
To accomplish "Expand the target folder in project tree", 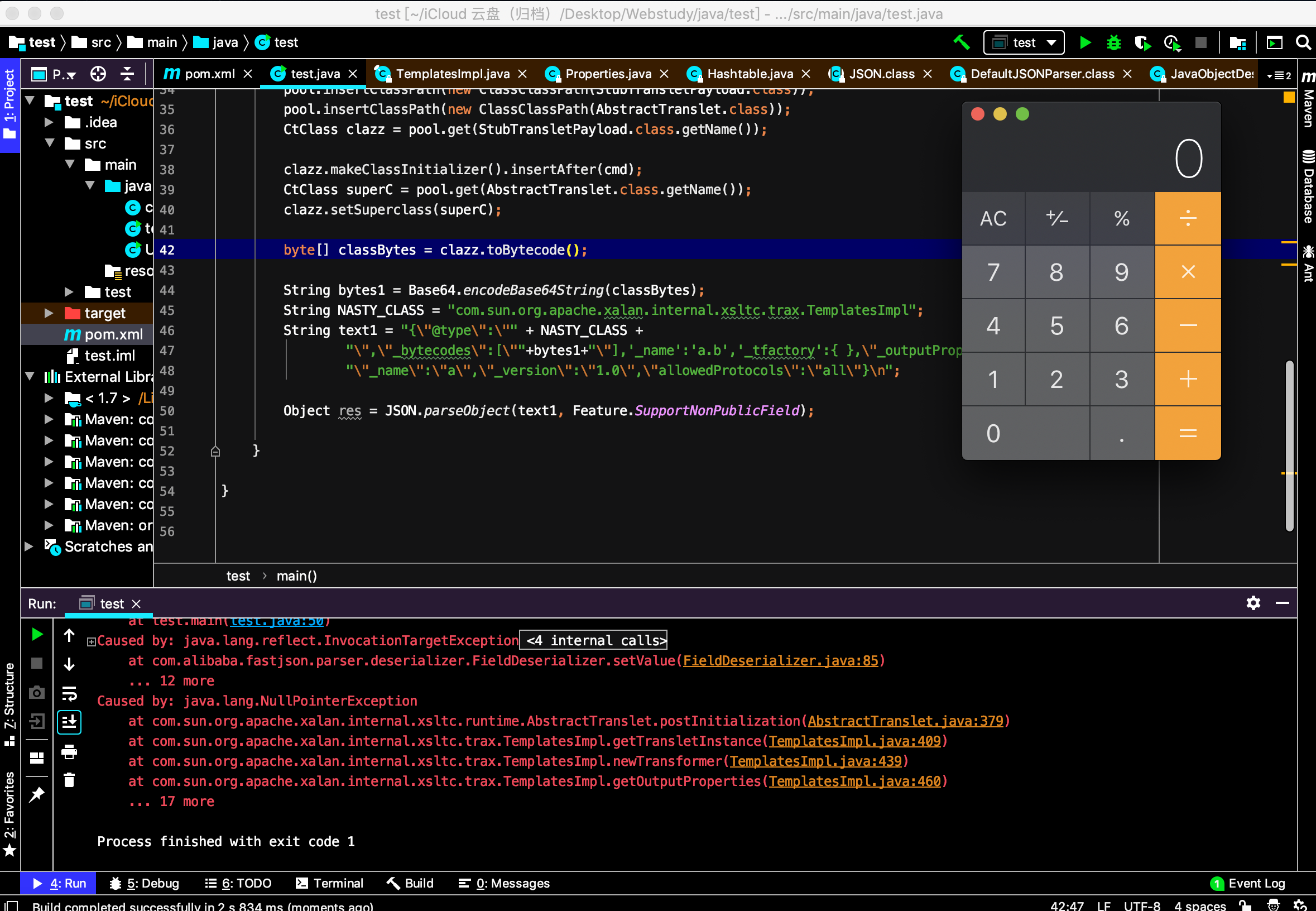I will coord(49,313).
